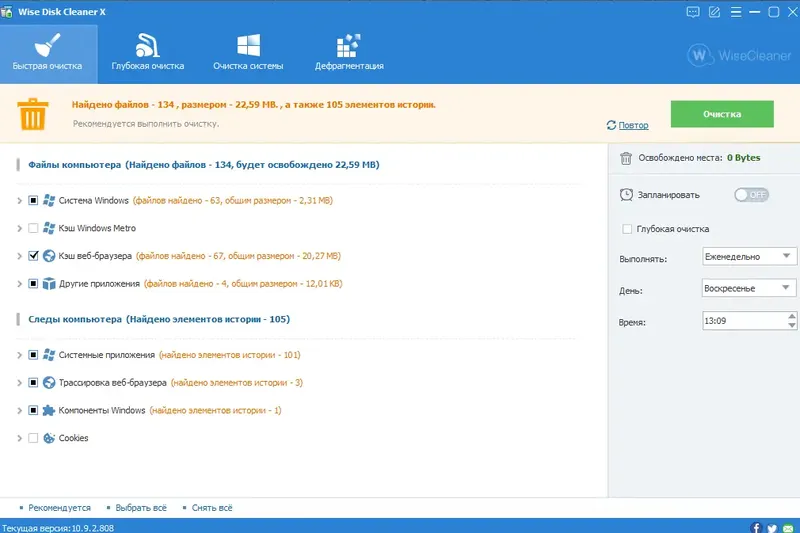Toggle the Другие приложения checkbox
The height and width of the screenshot is (533, 800).
tap(33, 283)
